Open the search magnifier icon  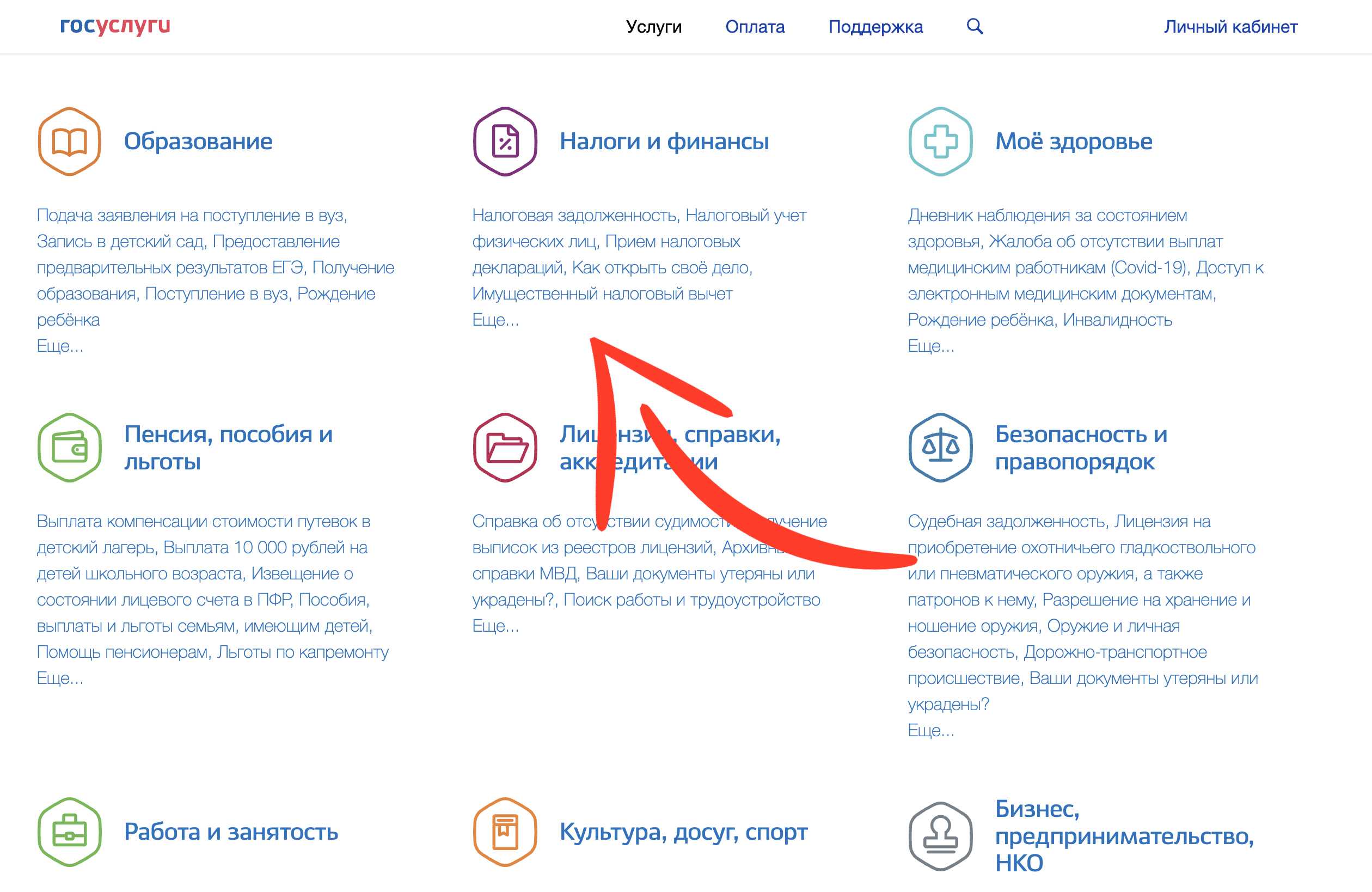tap(975, 26)
